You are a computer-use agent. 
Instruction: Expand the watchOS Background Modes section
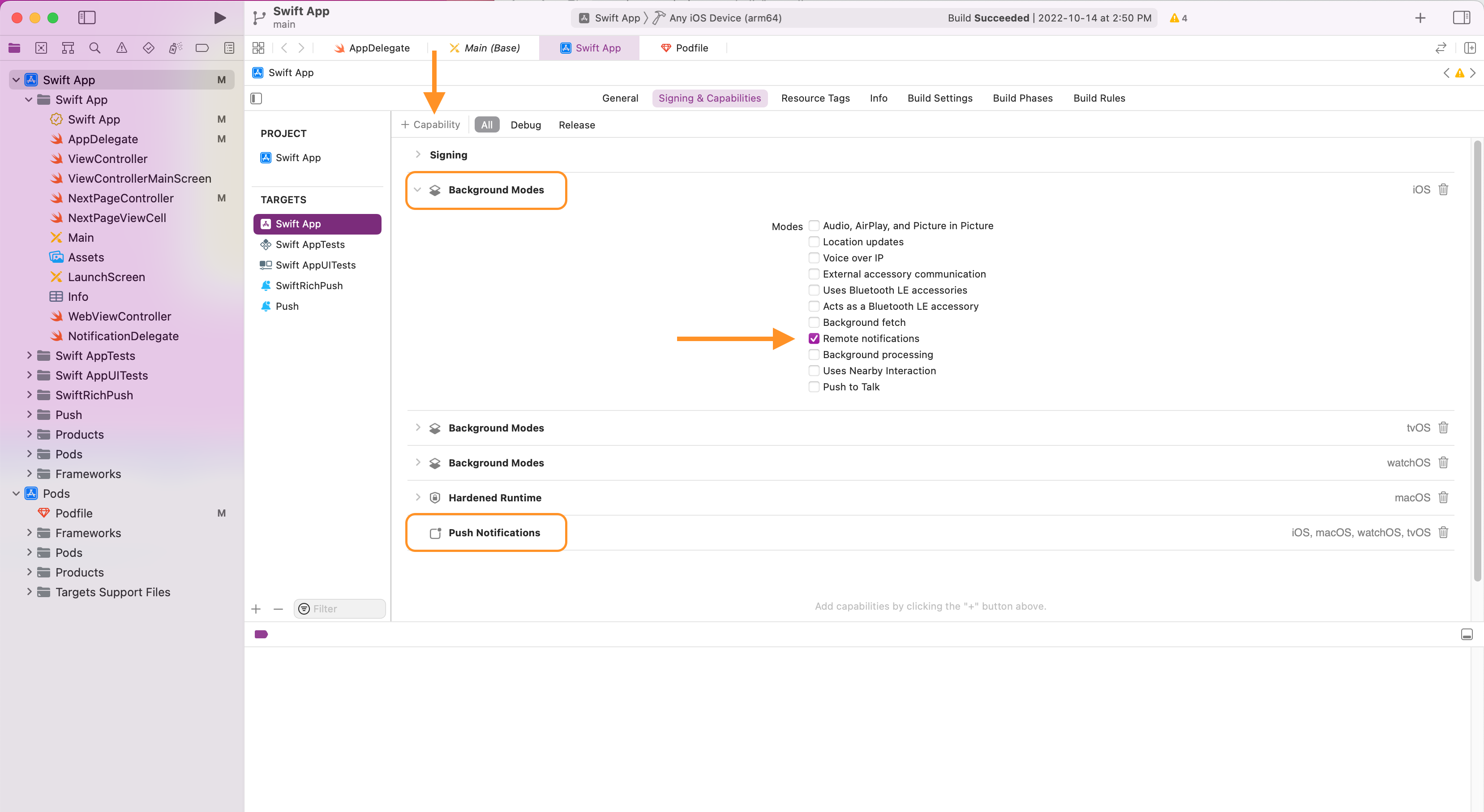tap(418, 462)
